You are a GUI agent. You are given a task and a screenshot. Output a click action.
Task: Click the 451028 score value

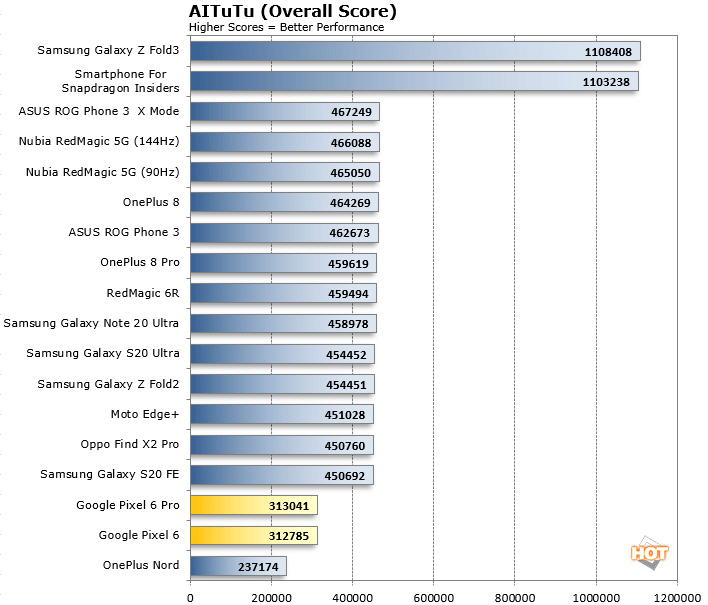coord(345,415)
